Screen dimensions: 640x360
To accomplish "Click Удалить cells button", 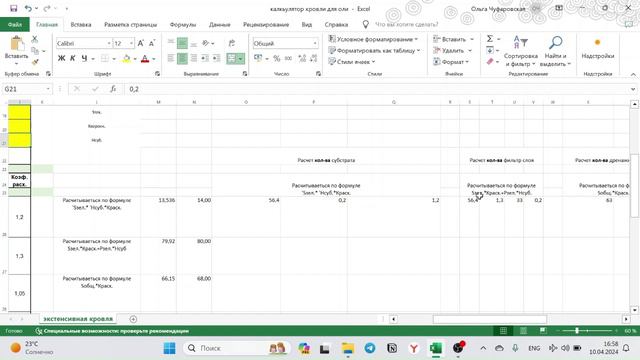I will click(448, 51).
